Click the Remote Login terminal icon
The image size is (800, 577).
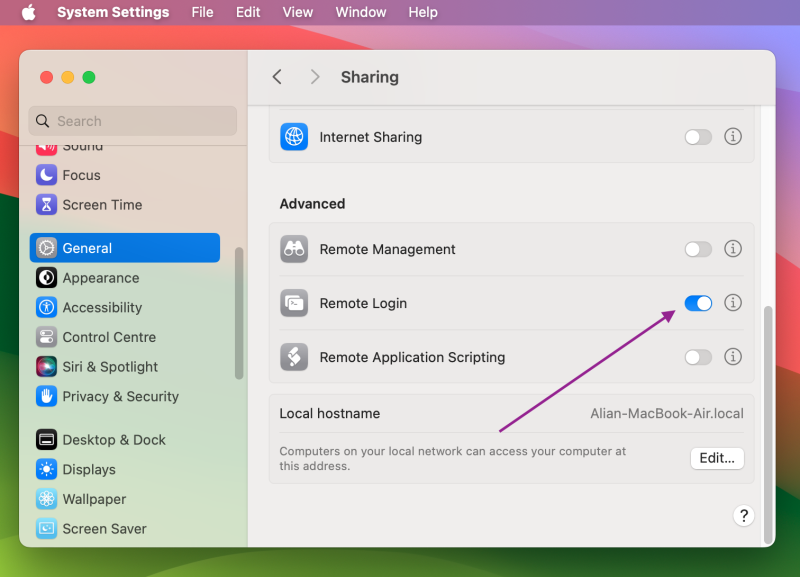point(294,303)
